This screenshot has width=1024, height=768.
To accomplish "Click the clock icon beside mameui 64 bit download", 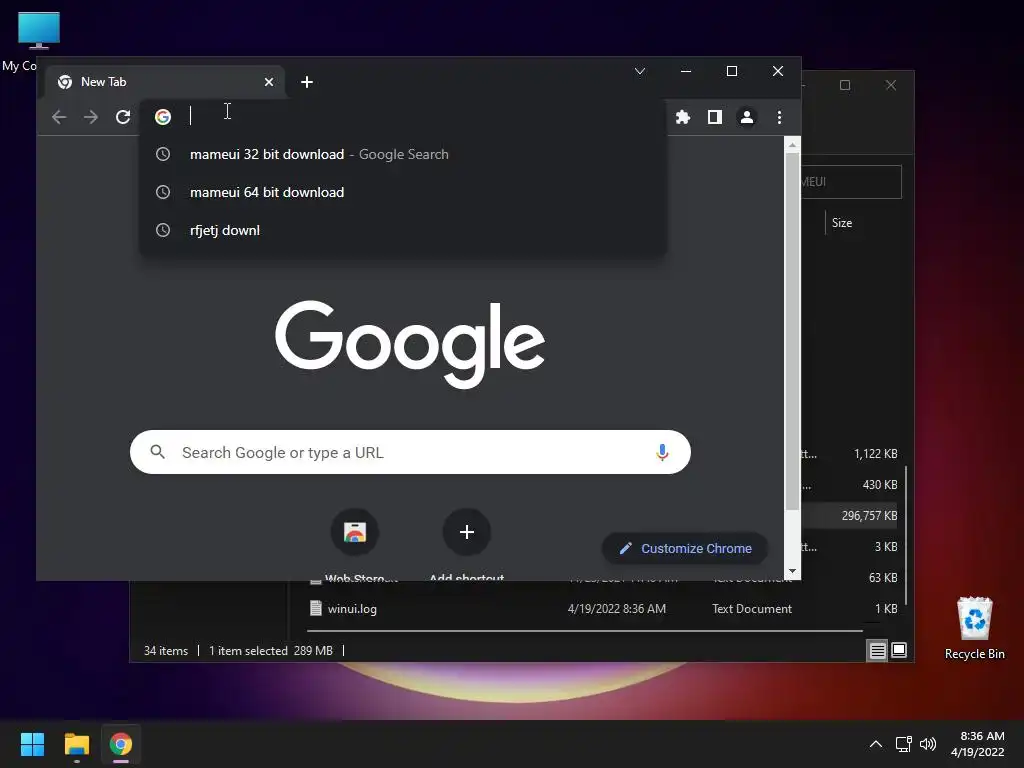I will click(163, 192).
